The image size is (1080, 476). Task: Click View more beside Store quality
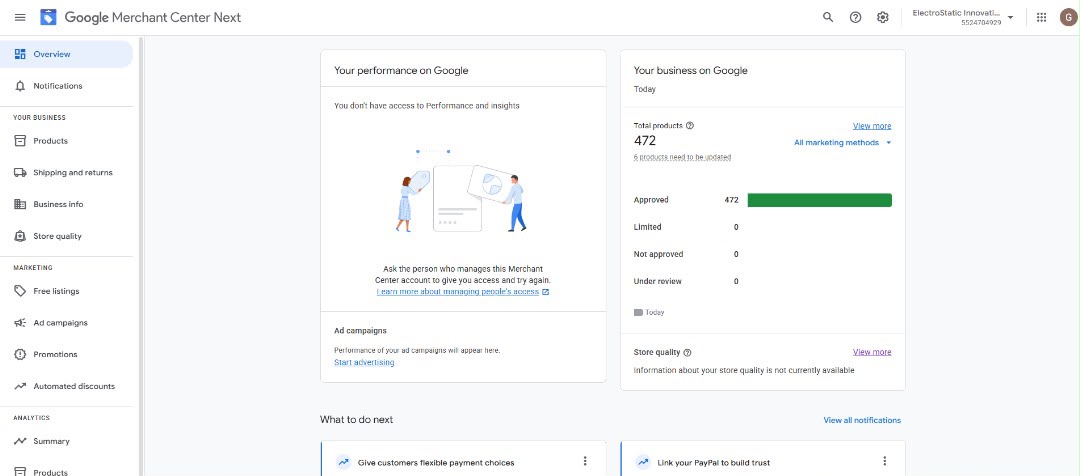coord(871,352)
